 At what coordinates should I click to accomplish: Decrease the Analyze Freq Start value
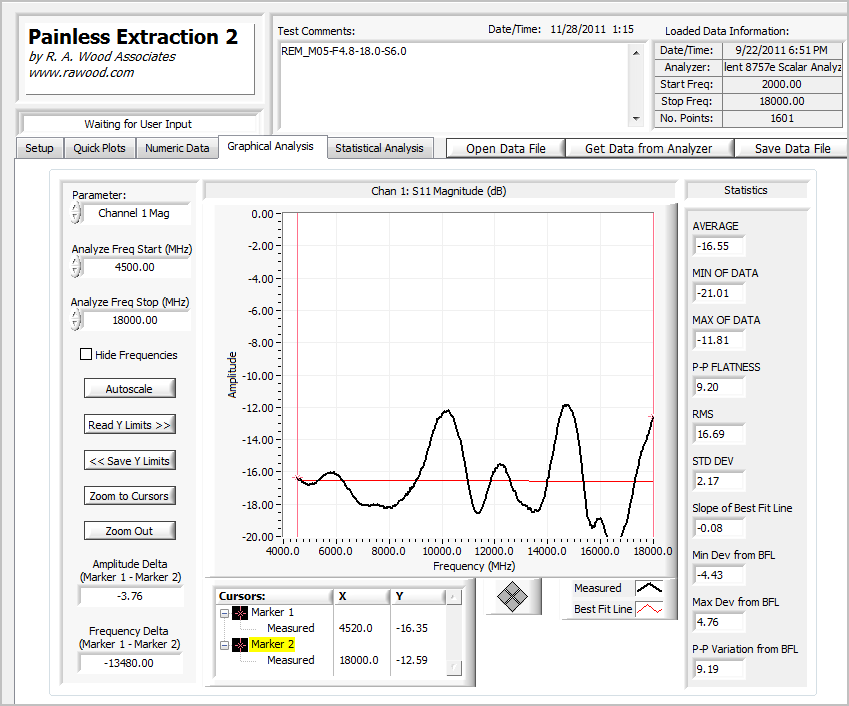(x=75, y=272)
